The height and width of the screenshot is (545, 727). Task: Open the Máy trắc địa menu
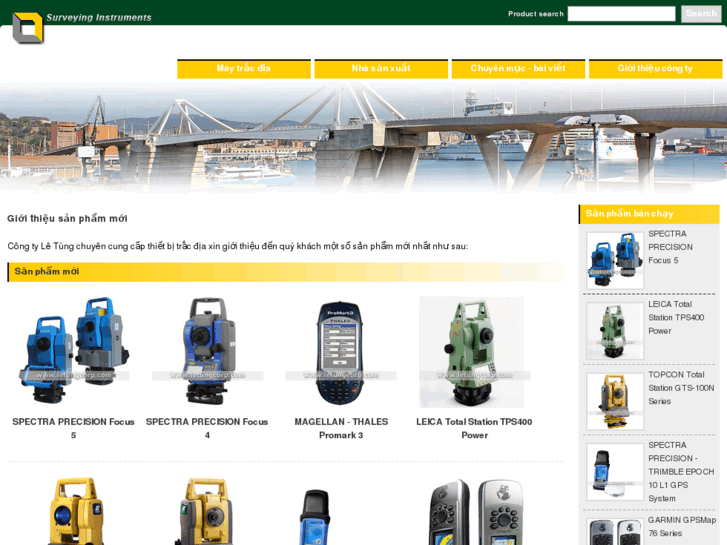point(244,69)
